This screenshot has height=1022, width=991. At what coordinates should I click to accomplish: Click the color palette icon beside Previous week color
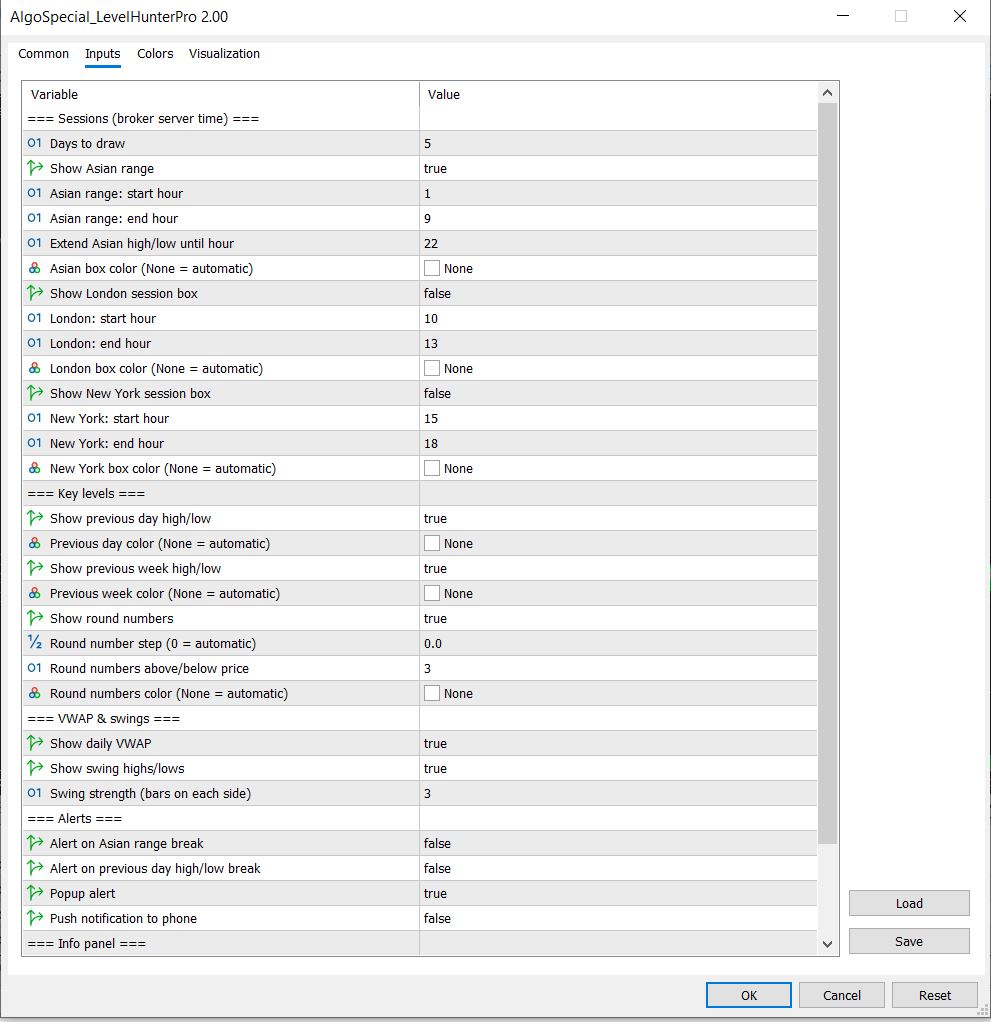coord(35,593)
